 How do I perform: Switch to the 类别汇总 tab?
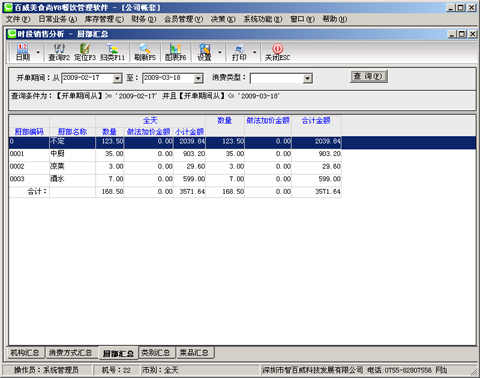tap(156, 353)
